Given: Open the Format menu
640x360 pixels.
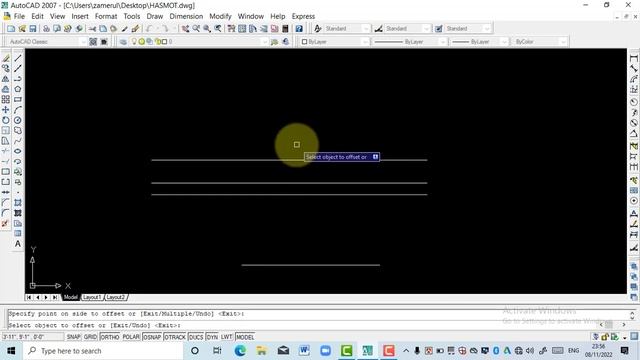Looking at the screenshot, I should pos(106,16).
